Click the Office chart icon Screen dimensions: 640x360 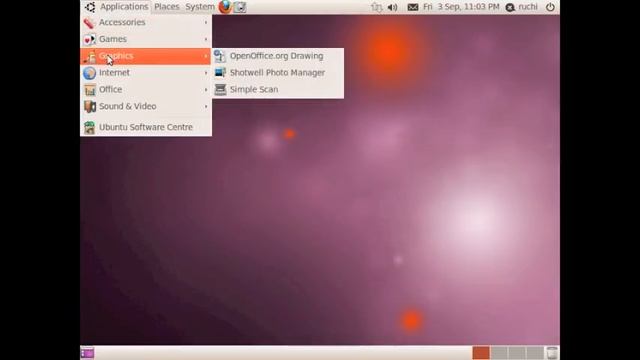pyautogui.click(x=90, y=90)
